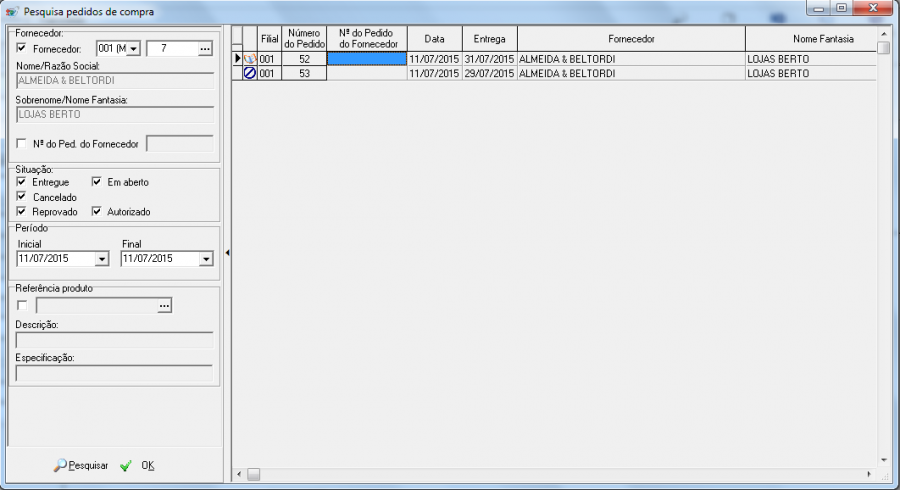Open the Fornecedor branch 001 dropdown

[133, 48]
